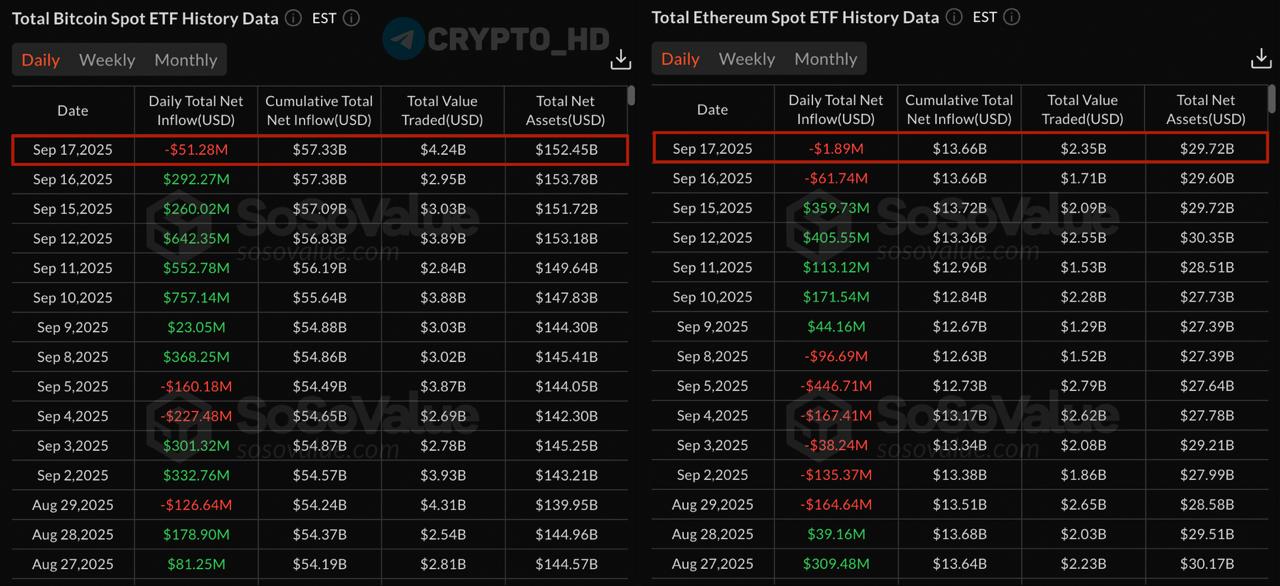Select Daily tab in Bitcoin panel

click(x=41, y=60)
